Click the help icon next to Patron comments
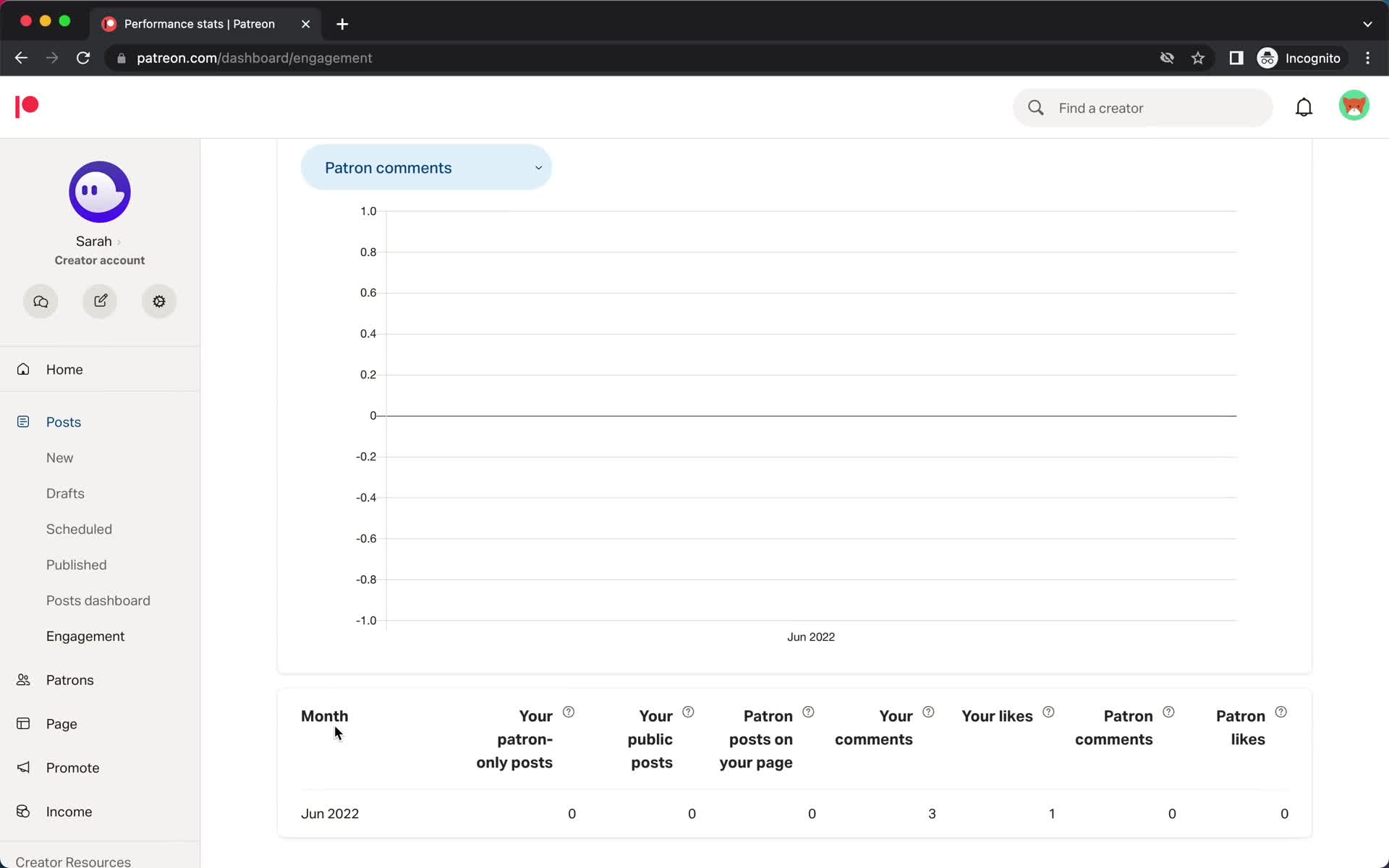 tap(1168, 711)
